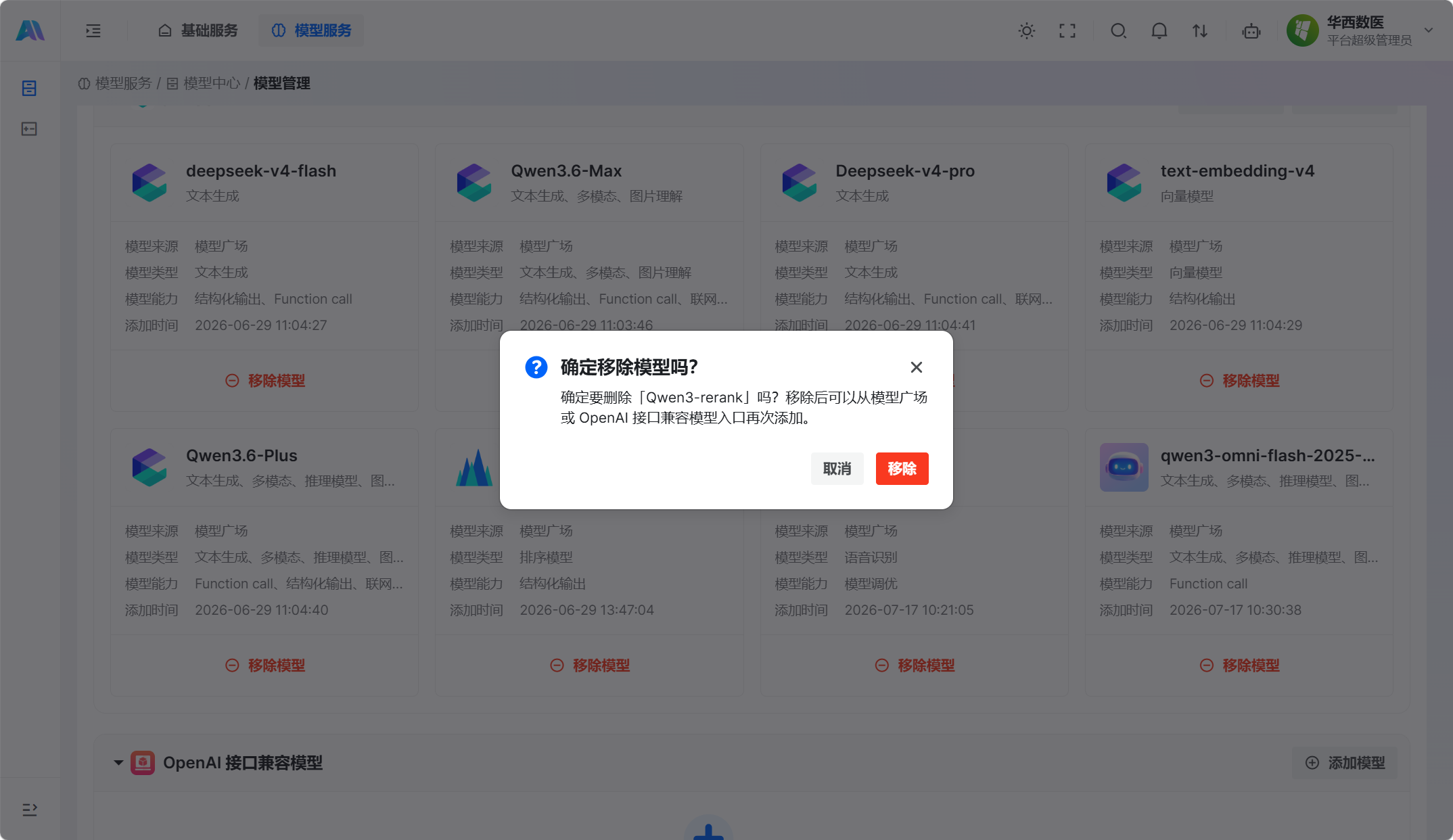Click the qwen3-omni-flash robot thumbnail
The width and height of the screenshot is (1453, 840).
1124,467
